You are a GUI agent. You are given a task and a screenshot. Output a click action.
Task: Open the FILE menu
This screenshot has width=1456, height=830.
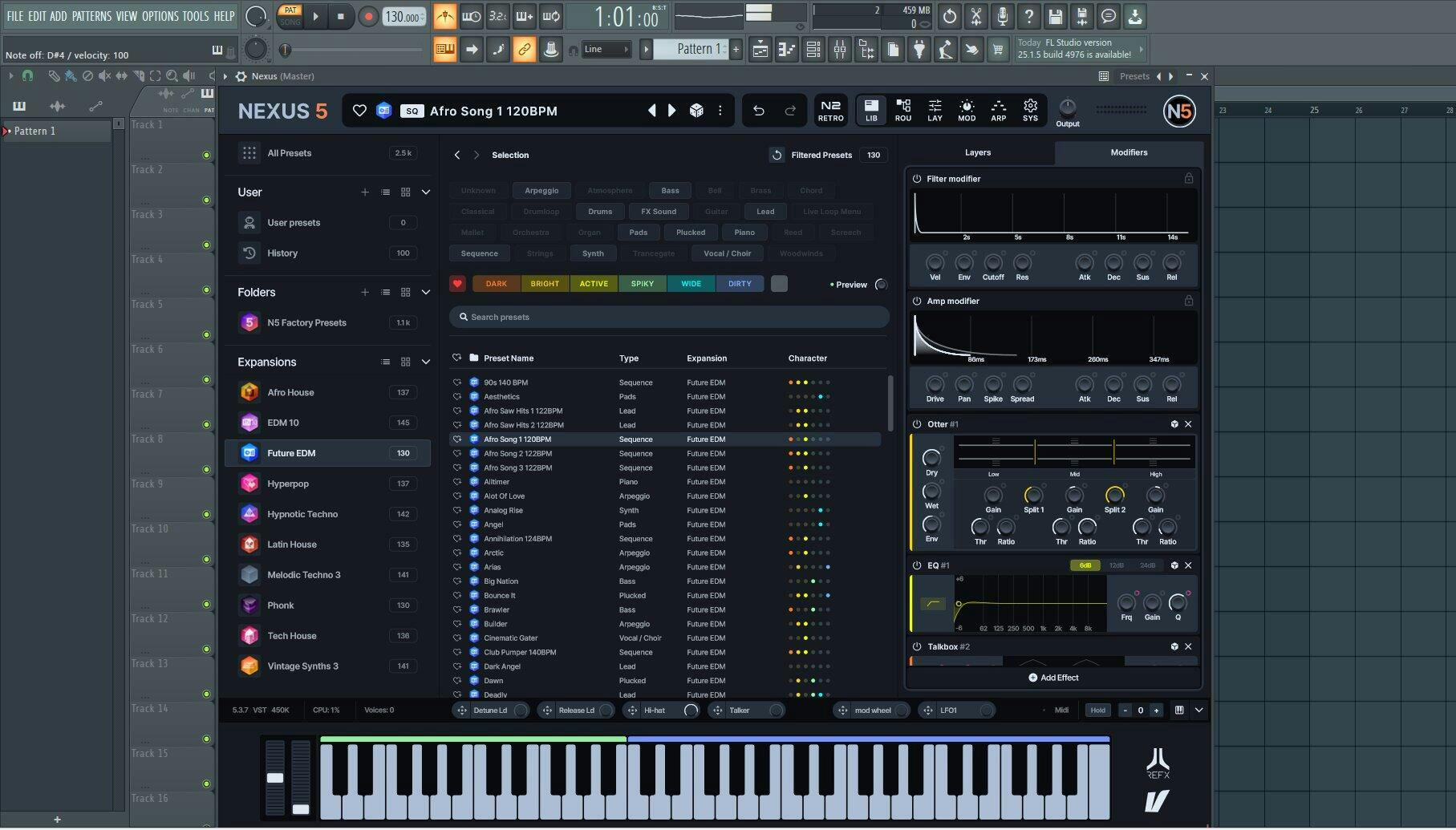(15, 16)
